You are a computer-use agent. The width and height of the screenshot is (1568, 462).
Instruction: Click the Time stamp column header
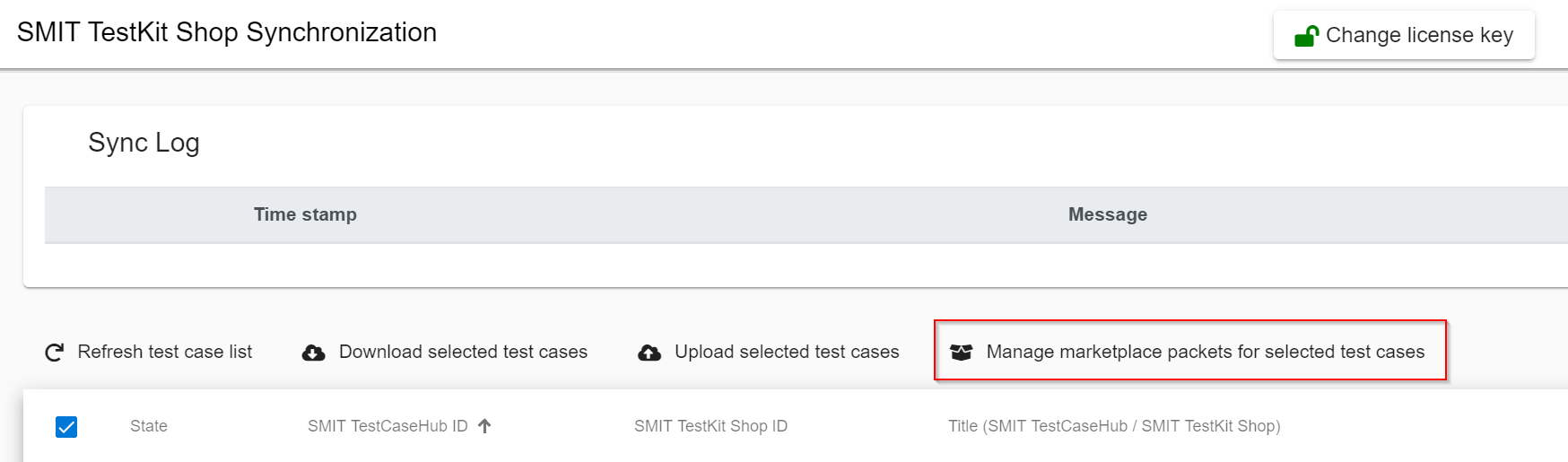click(x=305, y=214)
